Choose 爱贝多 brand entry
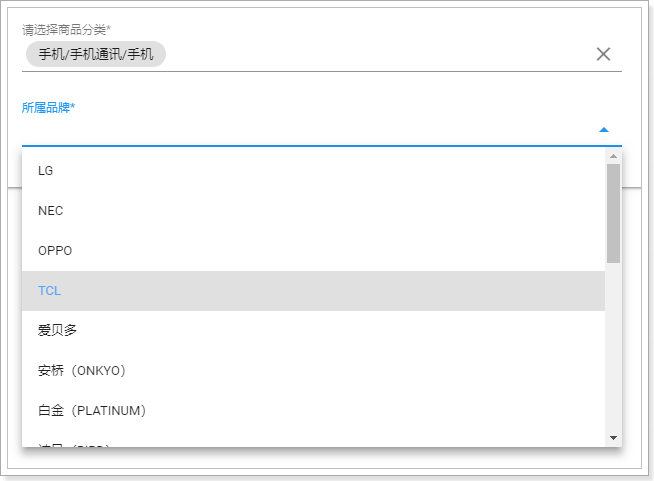Image resolution: width=654 pixels, height=481 pixels. [x=58, y=331]
